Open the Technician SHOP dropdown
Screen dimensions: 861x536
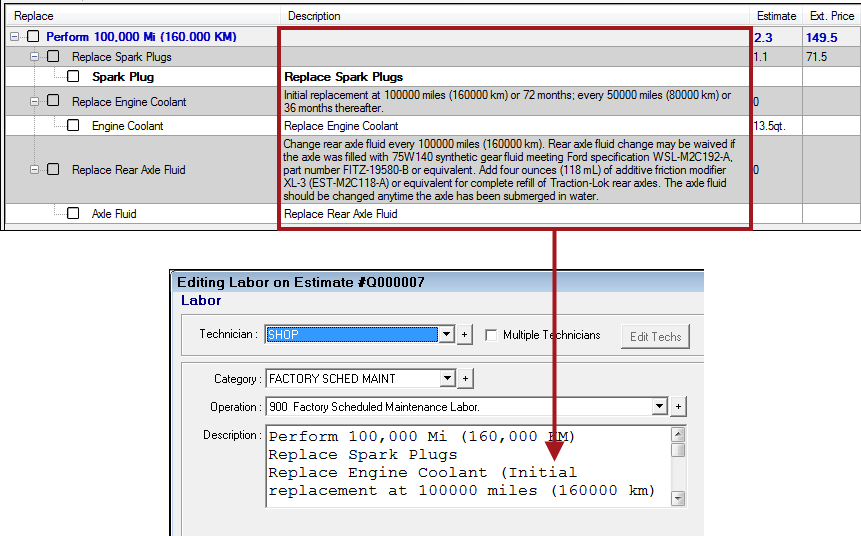(447, 335)
